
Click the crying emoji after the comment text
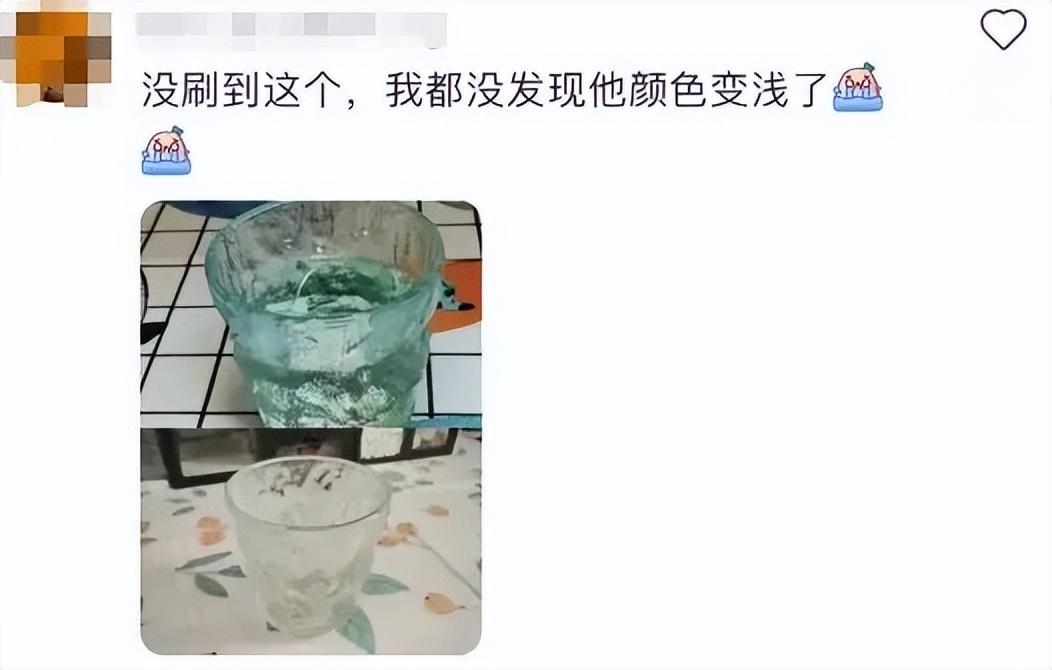857,87
